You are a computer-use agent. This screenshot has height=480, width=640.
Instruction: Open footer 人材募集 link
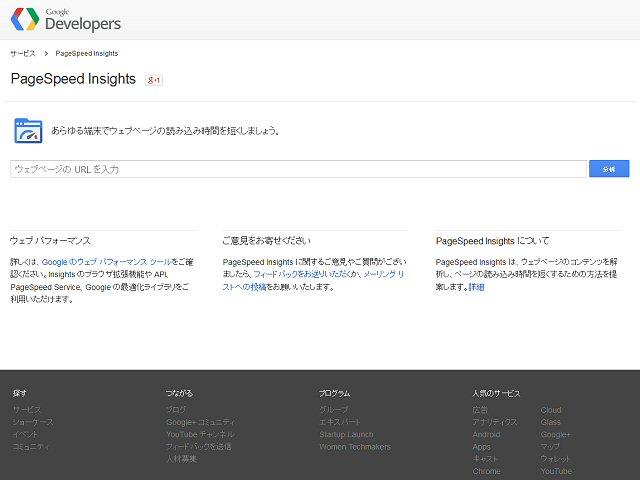click(x=181, y=459)
